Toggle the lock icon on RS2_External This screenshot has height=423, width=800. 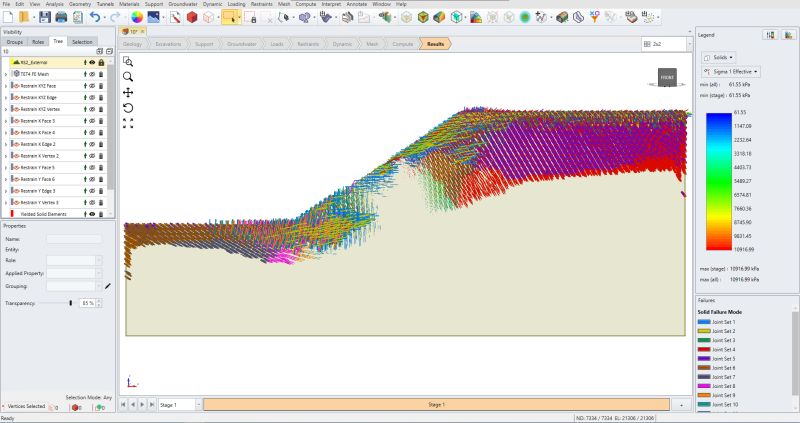tap(101, 62)
